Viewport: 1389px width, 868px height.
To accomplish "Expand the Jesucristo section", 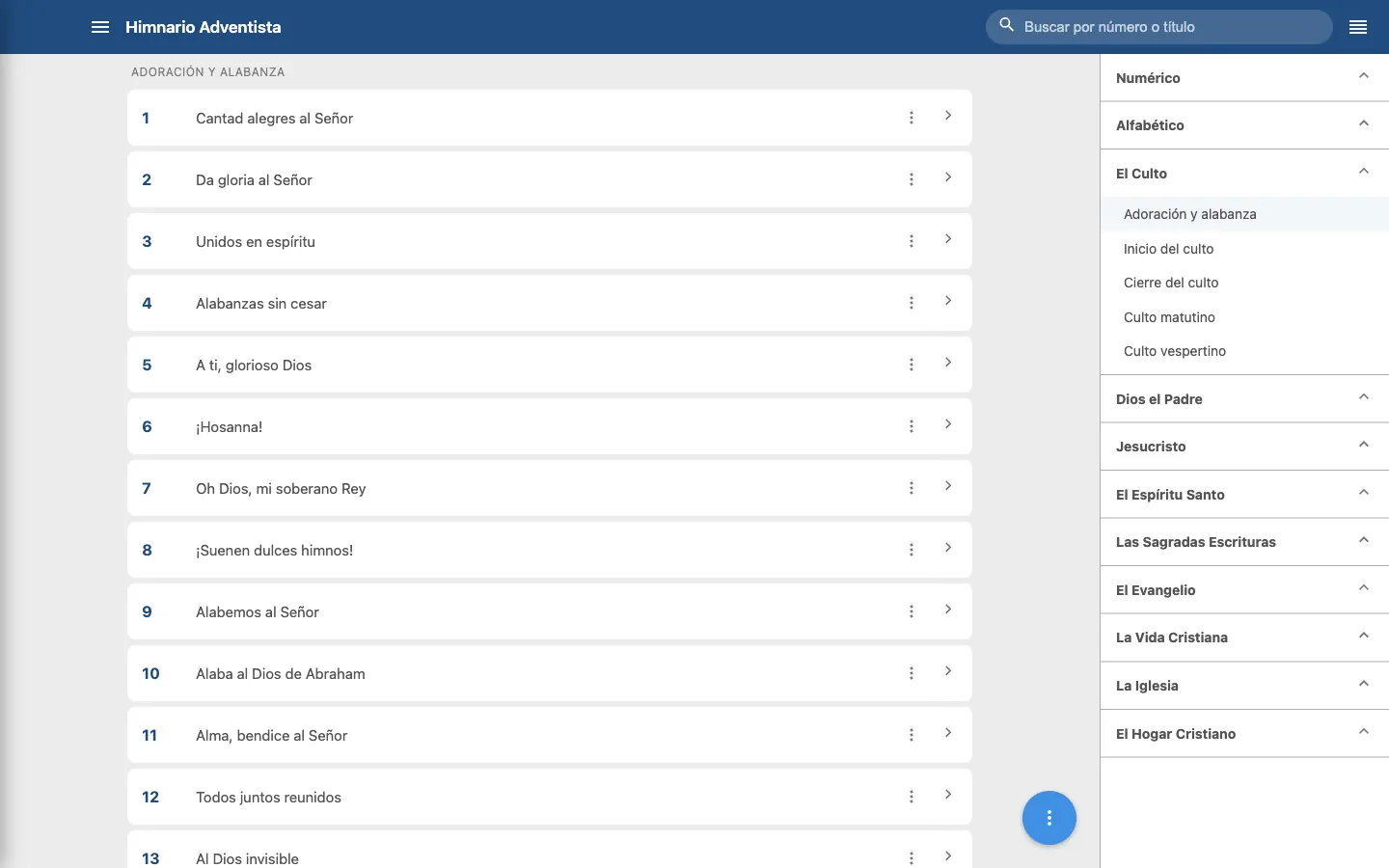I will click(x=1244, y=447).
